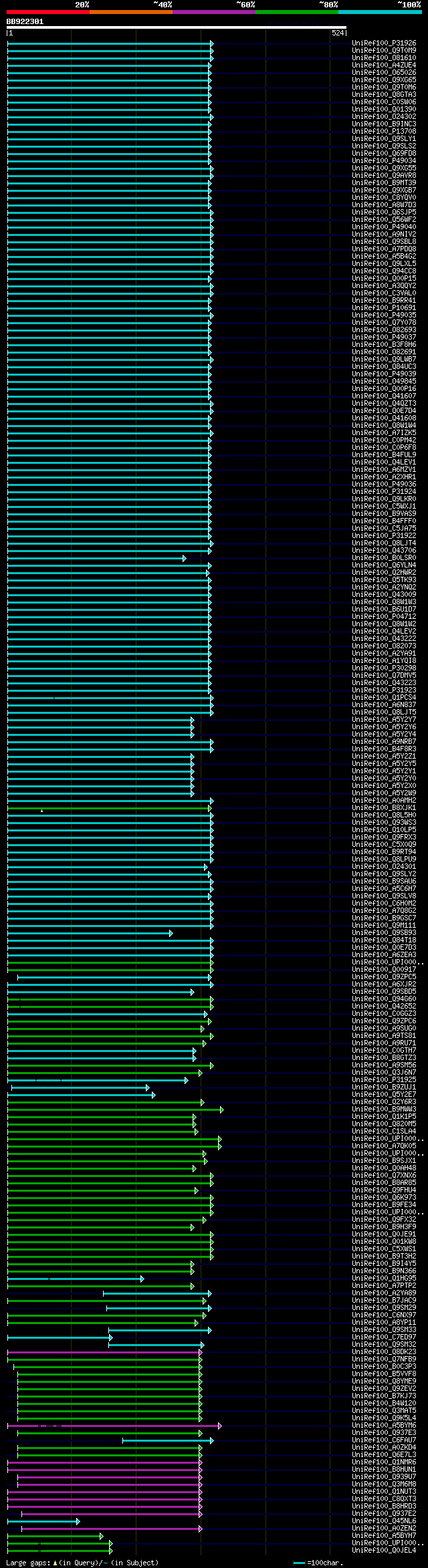Select hit label UniRef100_B8XJK1

tap(384, 808)
